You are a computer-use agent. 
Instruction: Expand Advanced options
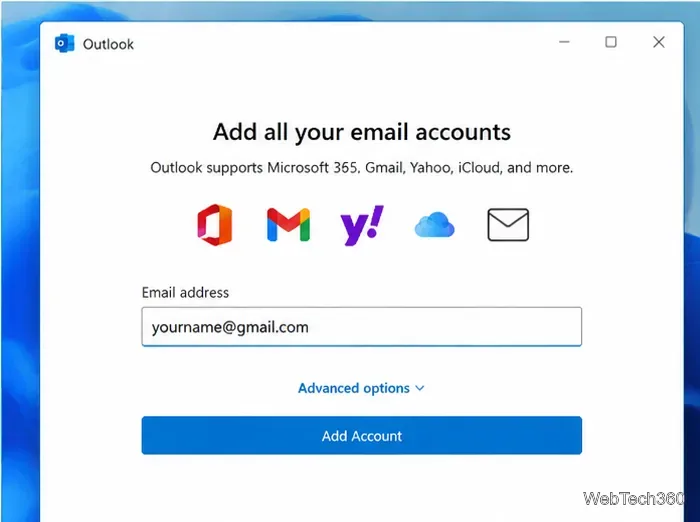point(361,388)
